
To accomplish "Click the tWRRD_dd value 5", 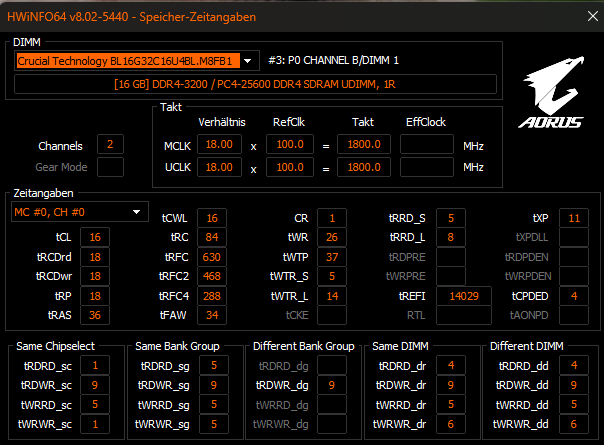I will (x=574, y=405).
